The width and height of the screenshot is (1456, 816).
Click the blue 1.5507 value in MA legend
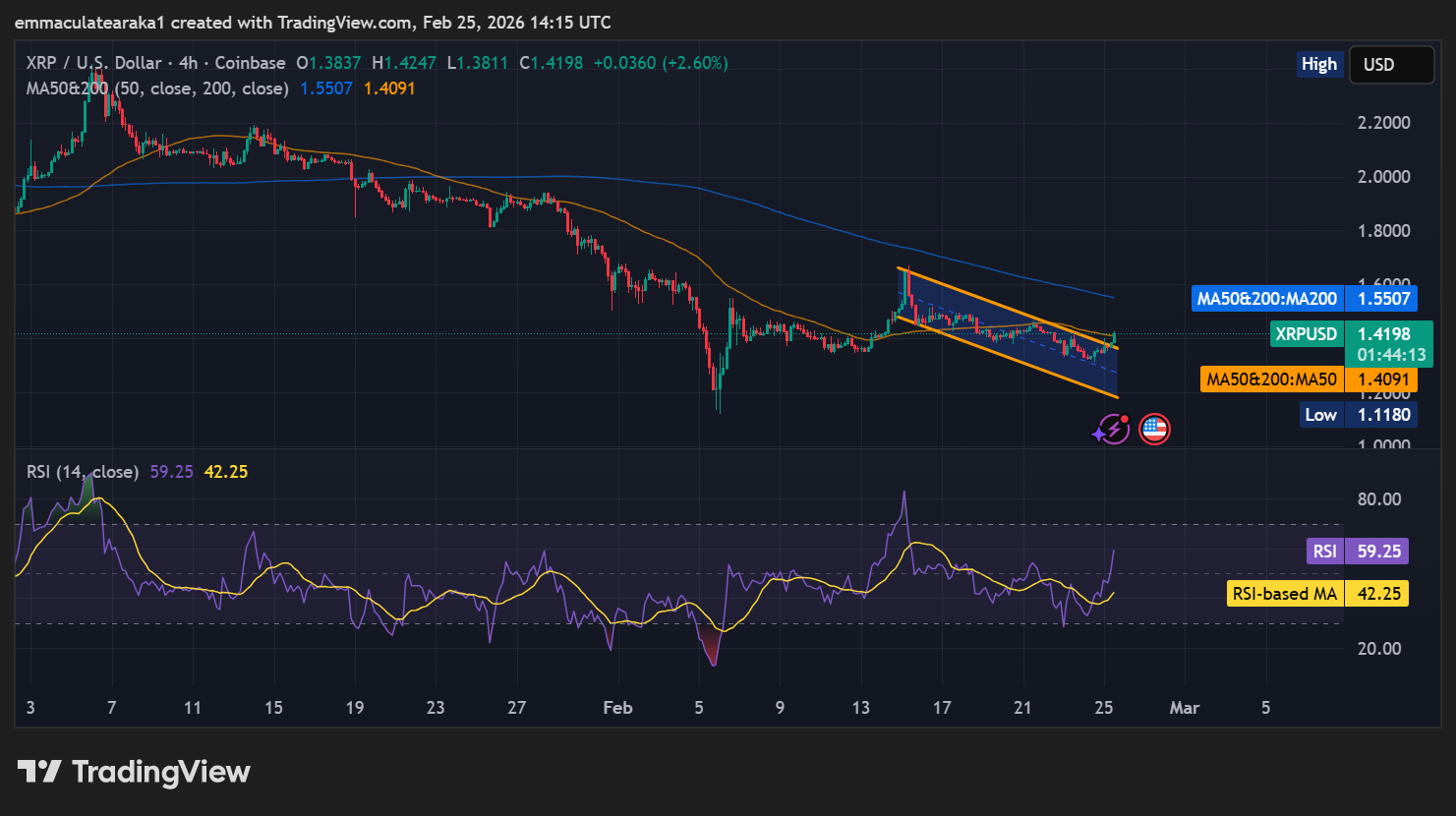[325, 88]
